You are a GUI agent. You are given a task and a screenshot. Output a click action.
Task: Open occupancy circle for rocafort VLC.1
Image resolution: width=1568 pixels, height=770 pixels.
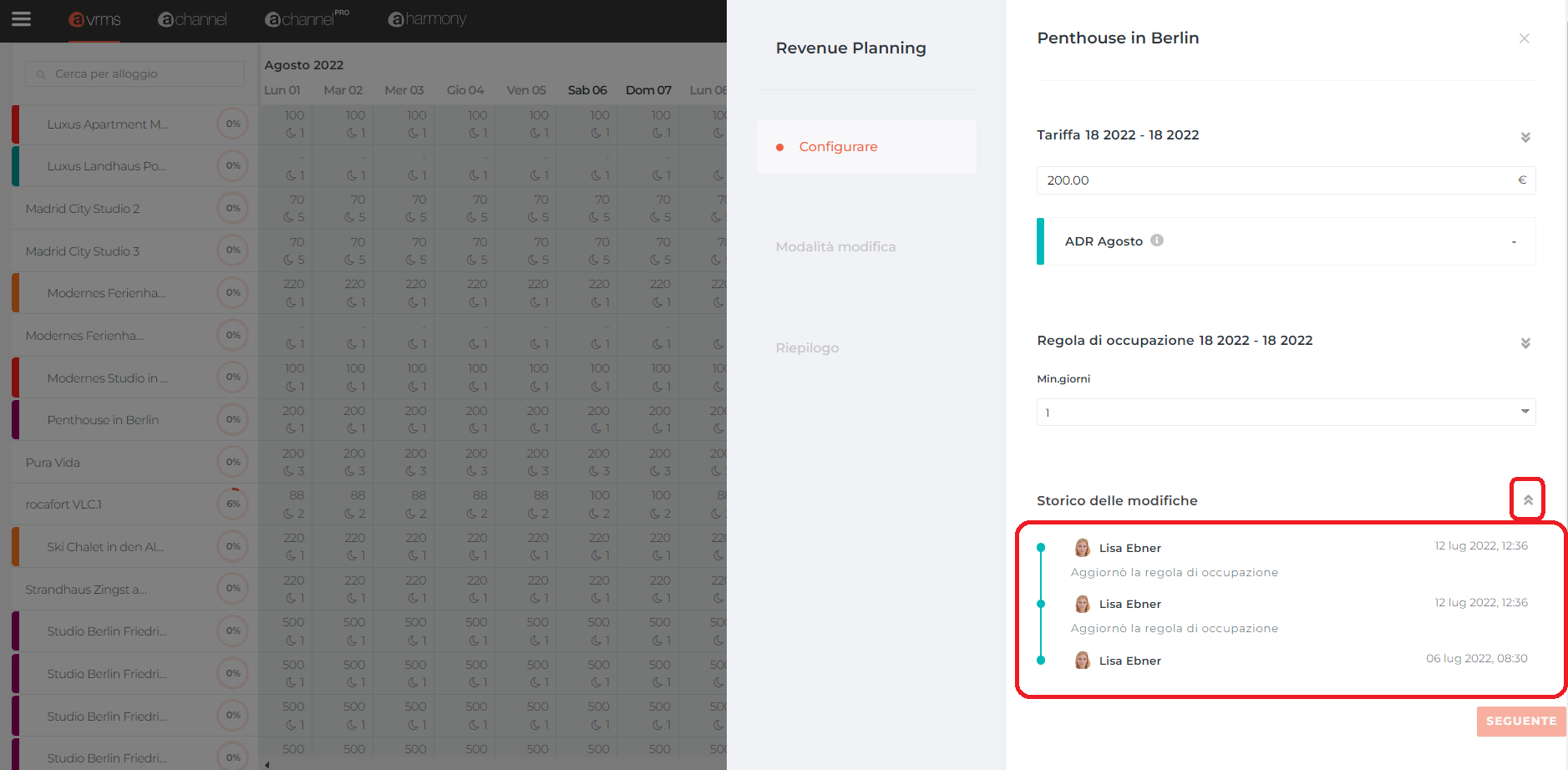233,504
